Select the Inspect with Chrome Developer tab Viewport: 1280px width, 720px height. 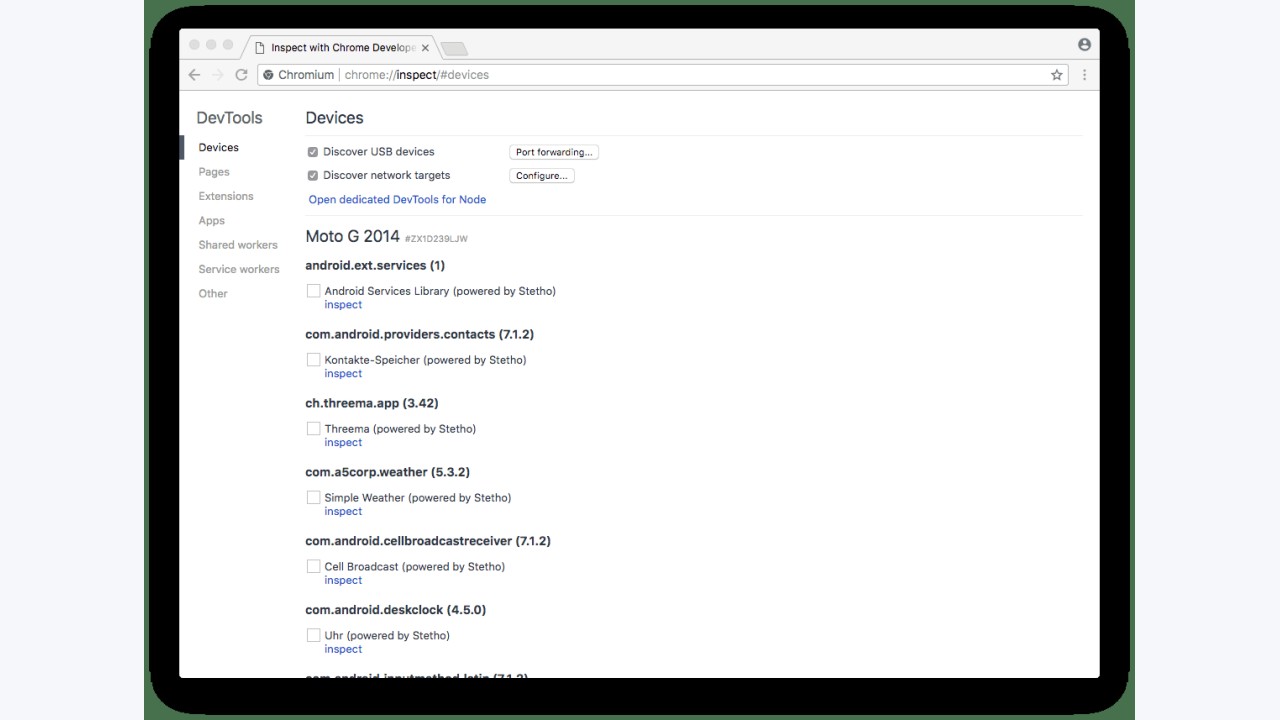342,47
